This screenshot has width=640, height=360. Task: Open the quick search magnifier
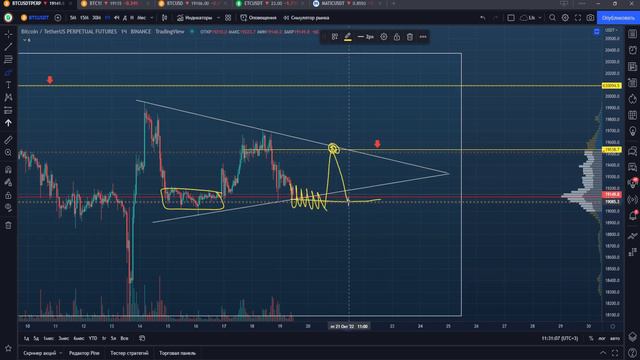click(552, 18)
